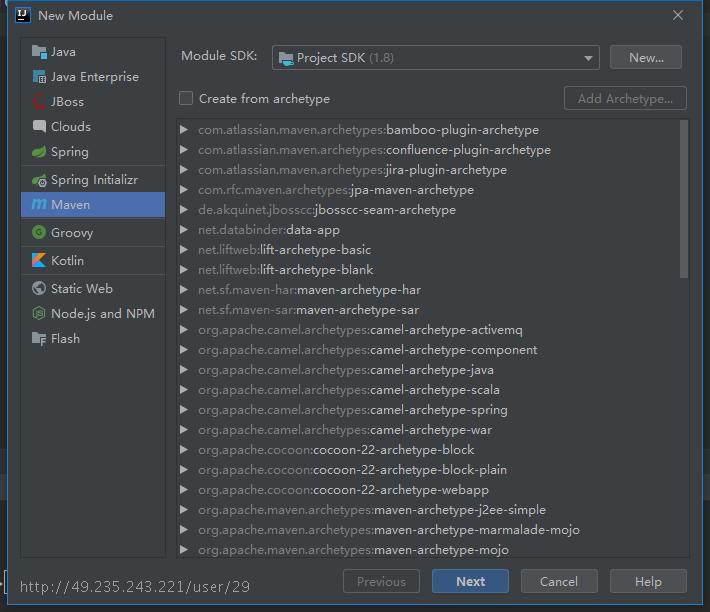The height and width of the screenshot is (612, 710).
Task: Pick the JBoss icon in sidebar
Action: 39,102
